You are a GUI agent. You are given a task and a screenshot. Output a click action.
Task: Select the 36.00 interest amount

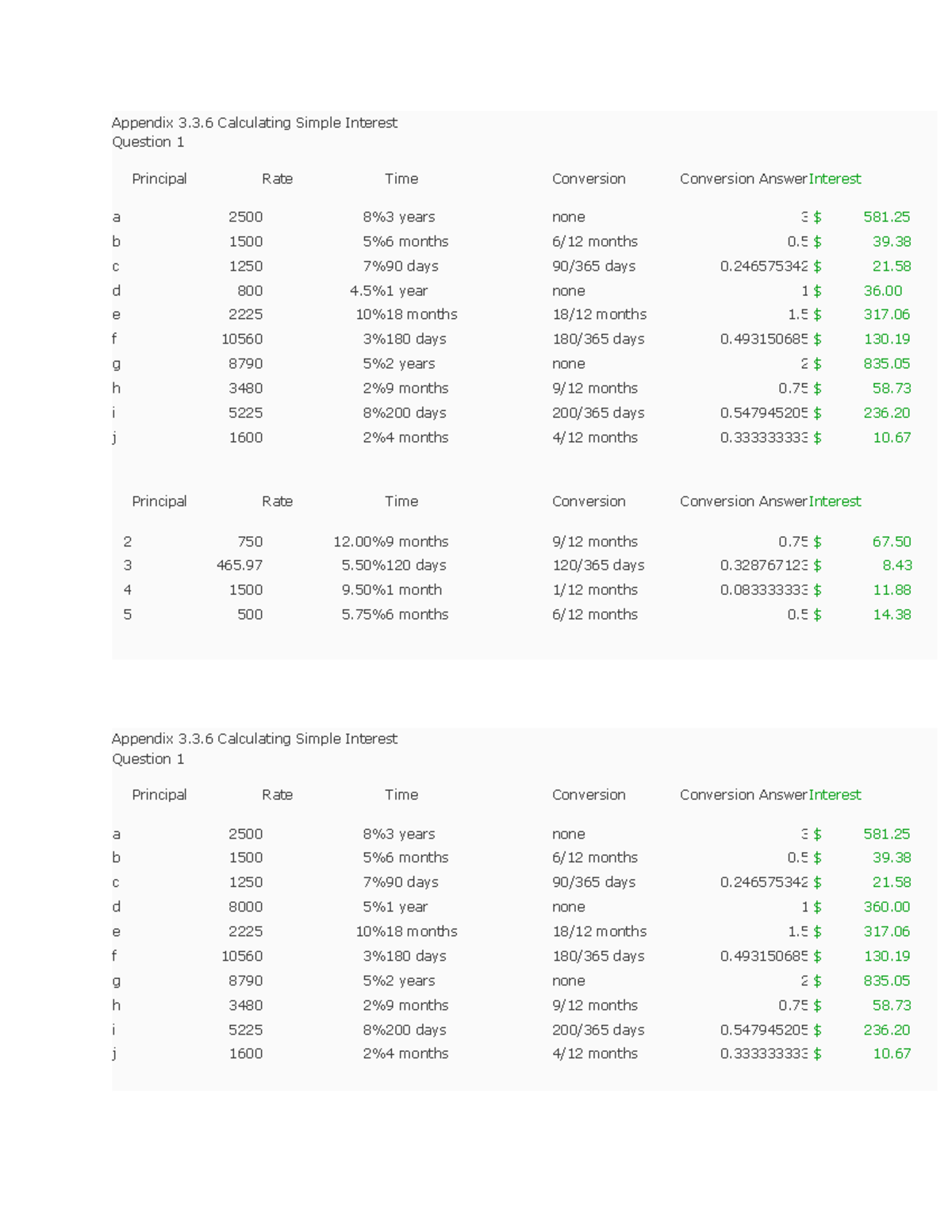point(882,291)
